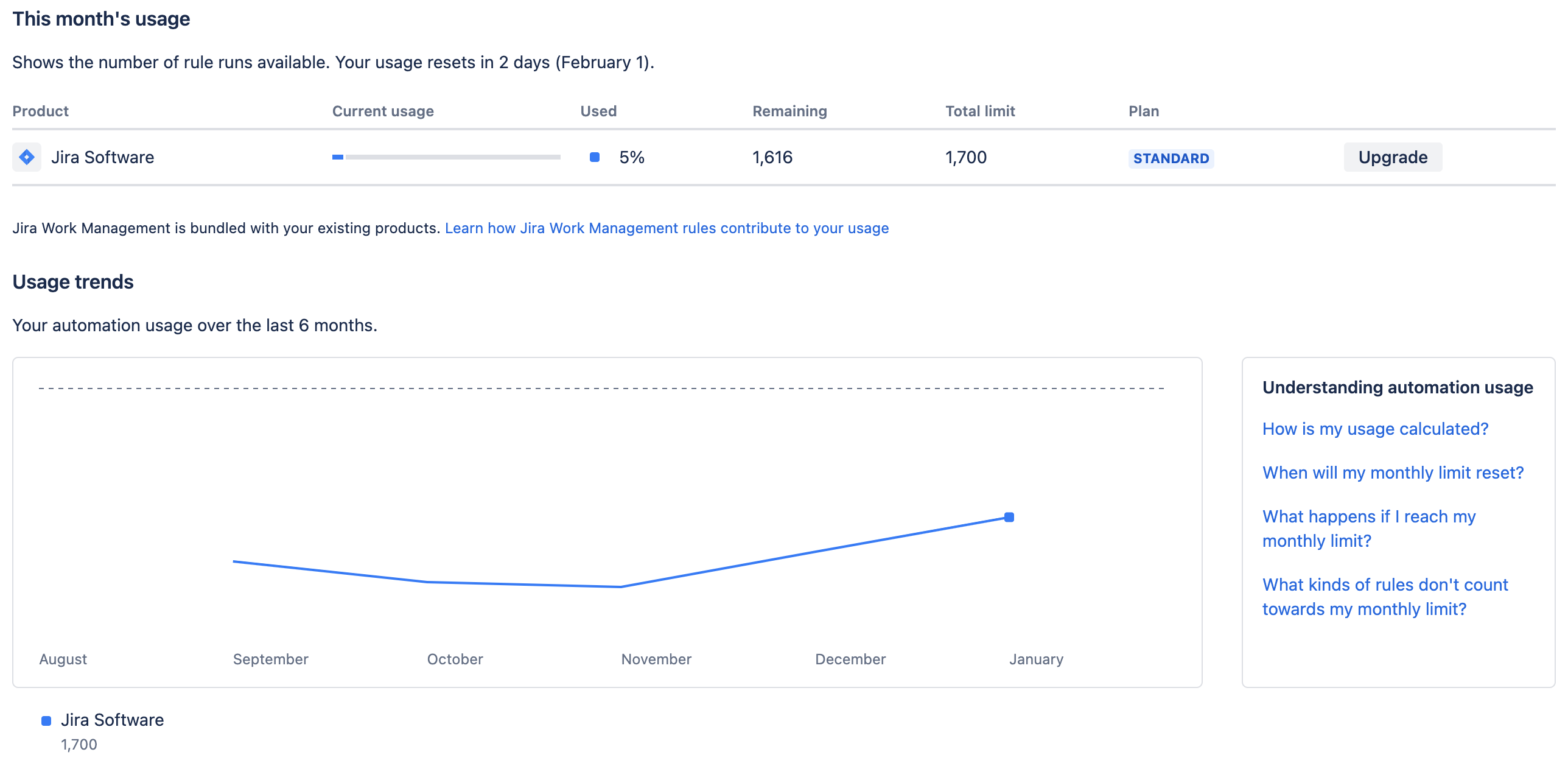Image resolution: width=1568 pixels, height=766 pixels.
Task: Click the blue Used indicator square
Action: coord(595,157)
